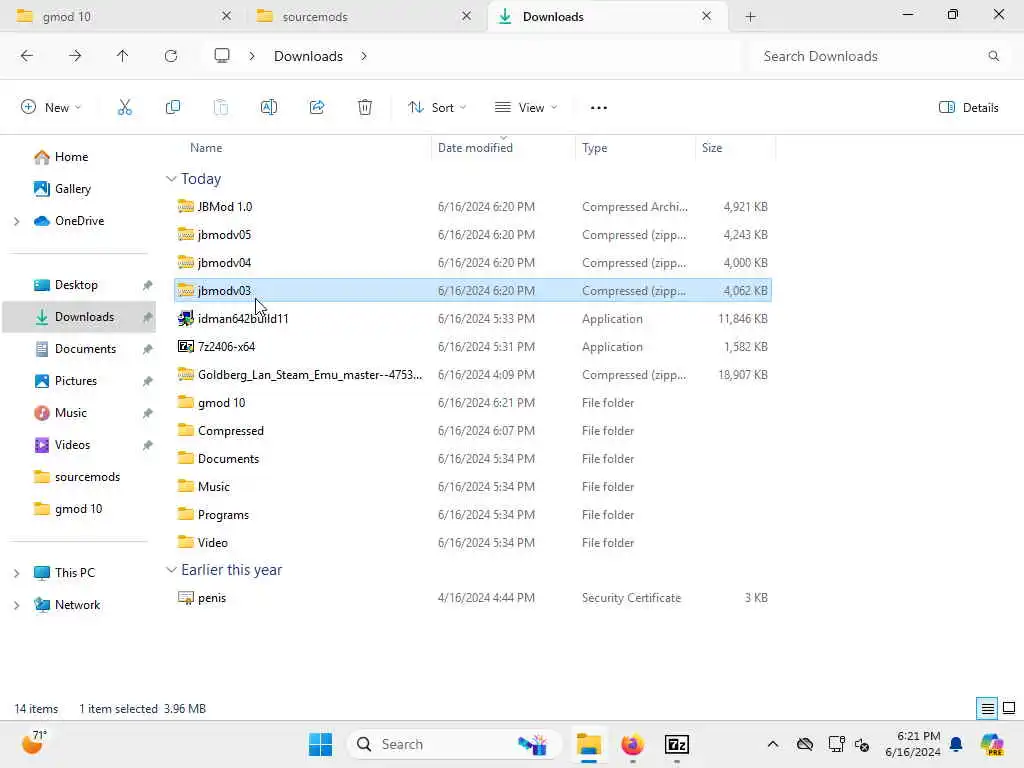The height and width of the screenshot is (768, 1024).
Task: Select the Programs folder
Action: (473, 515)
